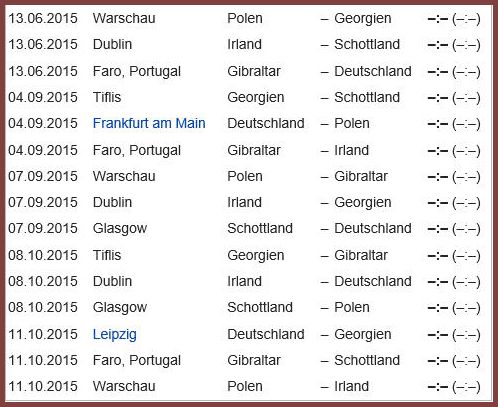This screenshot has height=407, width=498.
Task: Click Deutschland in the 13.06.2015 Gibraltar match
Action: pyautogui.click(x=373, y=71)
